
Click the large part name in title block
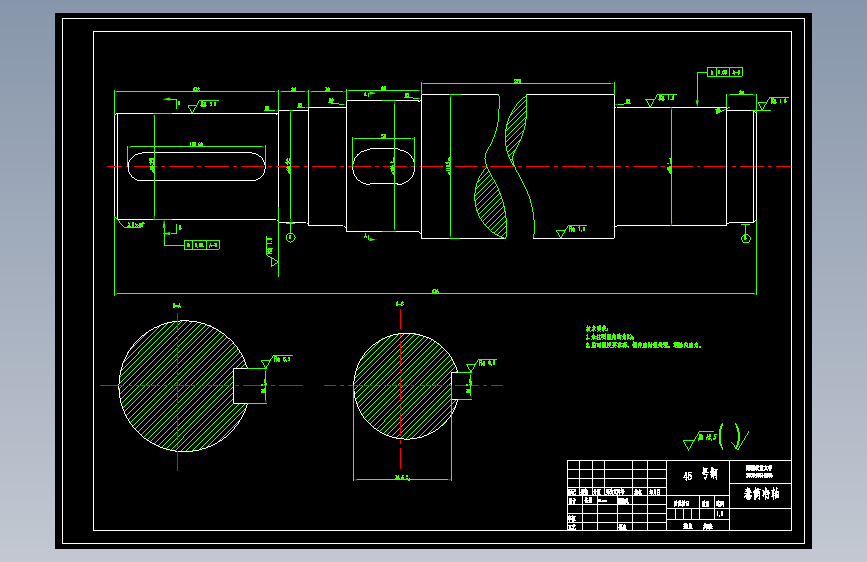[x=761, y=493]
